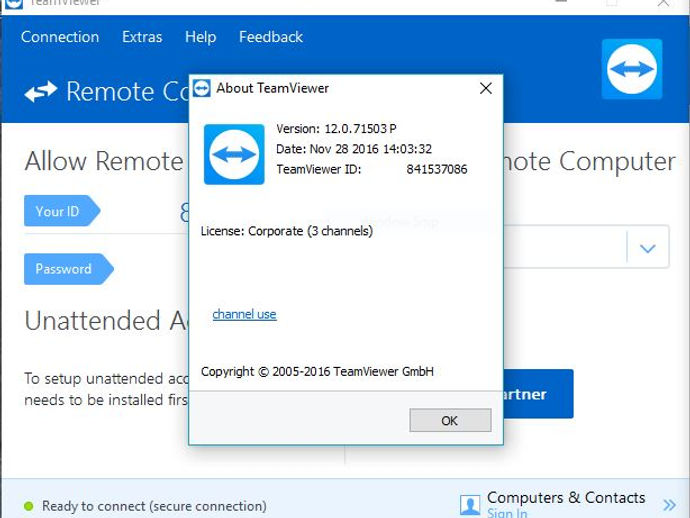Open the Help menu
Image resolution: width=690 pixels, height=518 pixels.
[x=200, y=37]
